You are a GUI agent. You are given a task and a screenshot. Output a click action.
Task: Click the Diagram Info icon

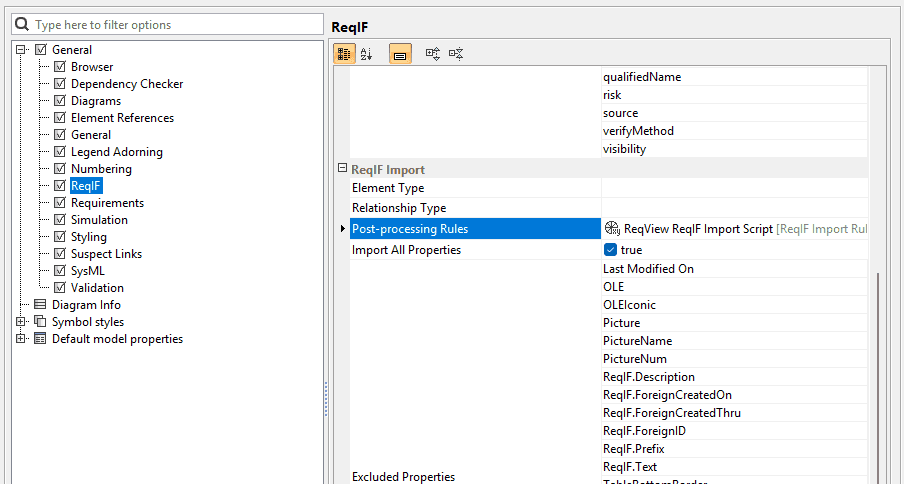(x=40, y=304)
